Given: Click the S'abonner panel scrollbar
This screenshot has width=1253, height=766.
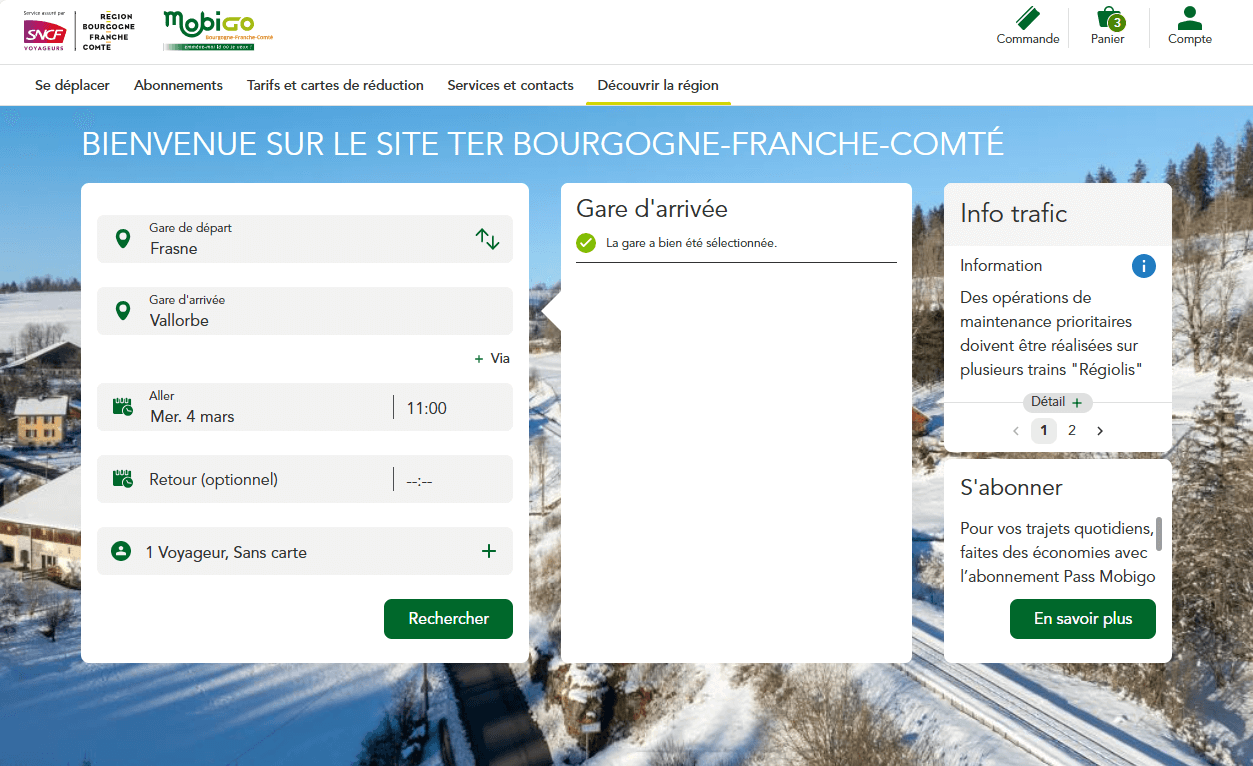Looking at the screenshot, I should [1159, 534].
